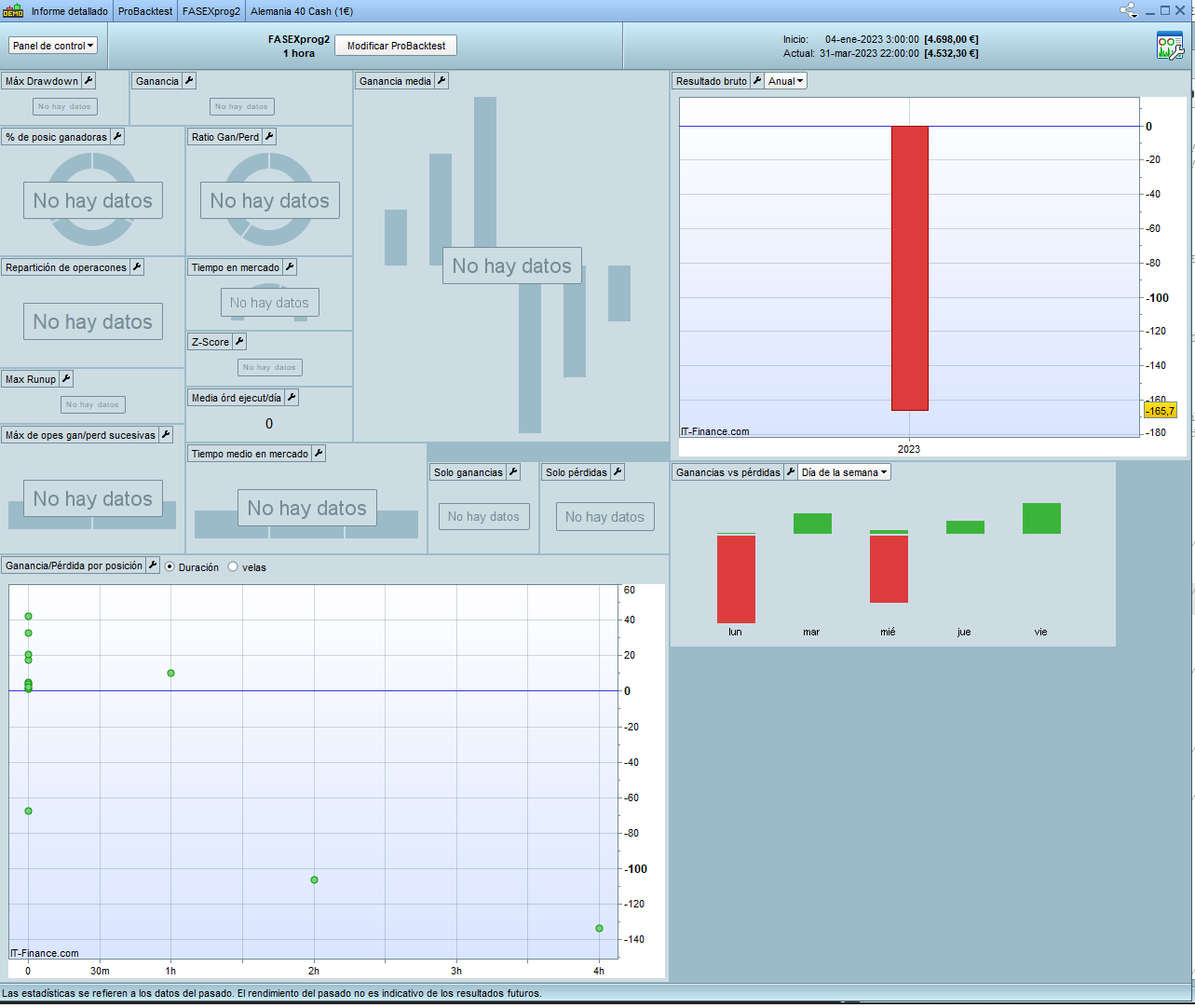Click wrench next to Resultado bruto

pos(757,81)
